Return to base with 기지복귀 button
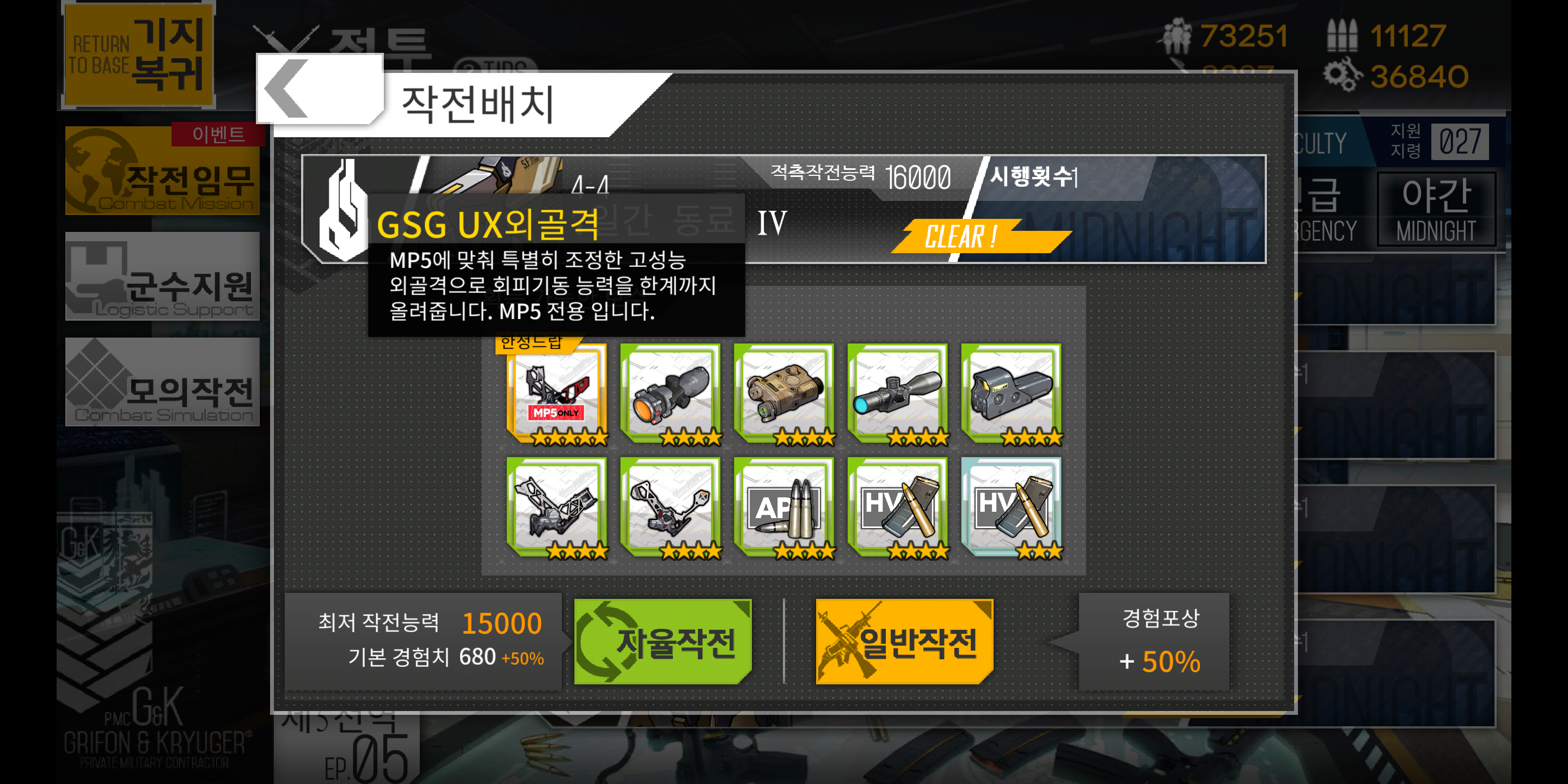1568x784 pixels. click(139, 55)
